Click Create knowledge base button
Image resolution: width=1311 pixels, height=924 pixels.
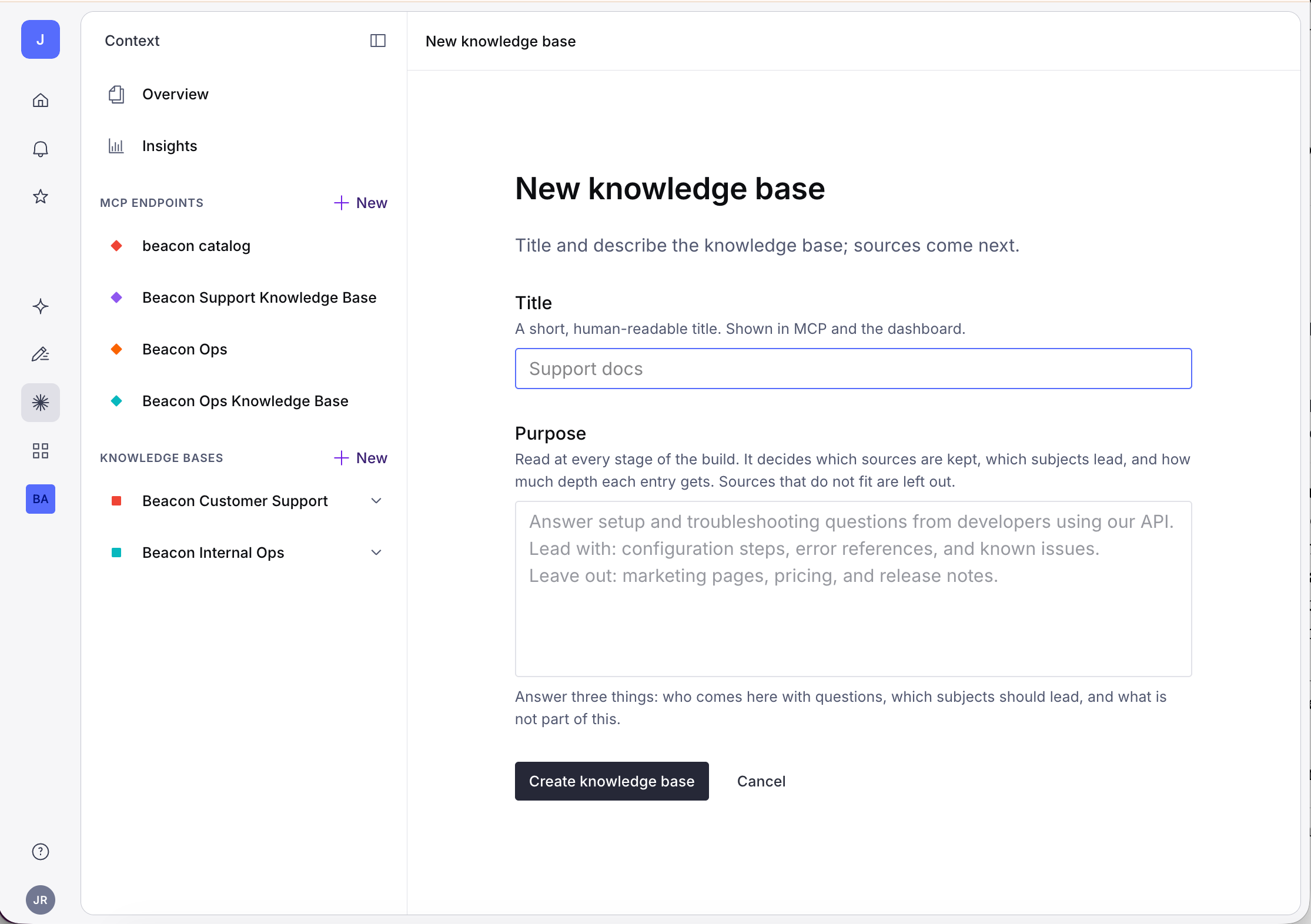pos(612,781)
